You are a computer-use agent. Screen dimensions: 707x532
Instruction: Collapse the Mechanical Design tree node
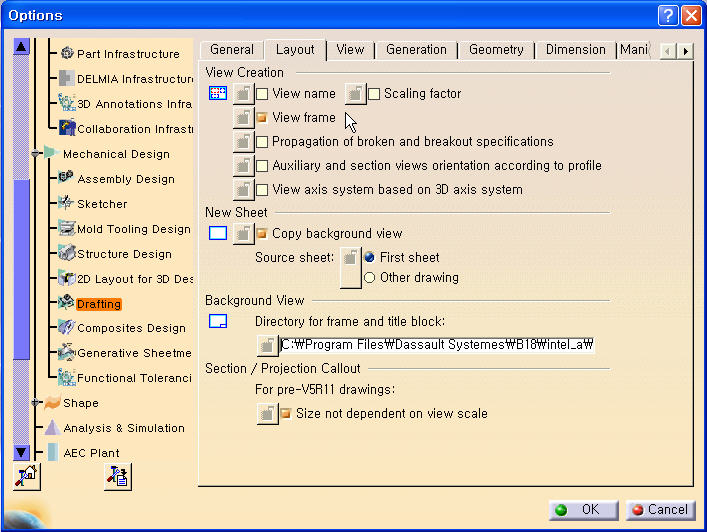37,154
